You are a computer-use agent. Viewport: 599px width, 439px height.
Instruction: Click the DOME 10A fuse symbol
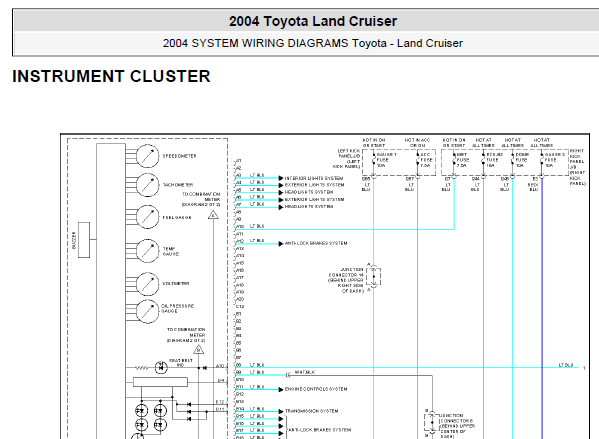click(513, 159)
